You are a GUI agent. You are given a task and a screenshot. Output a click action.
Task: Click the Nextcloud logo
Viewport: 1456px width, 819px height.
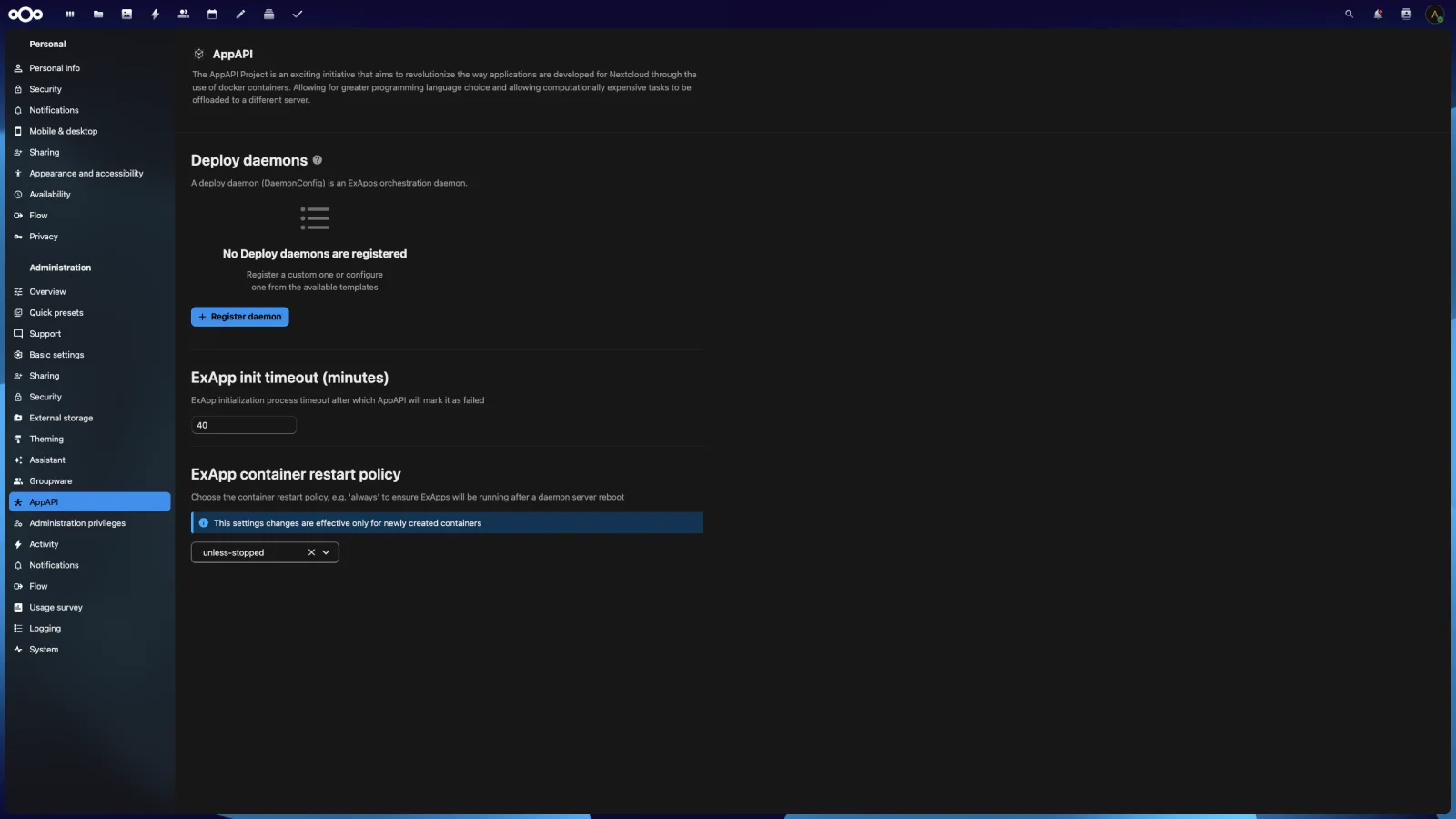(25, 14)
